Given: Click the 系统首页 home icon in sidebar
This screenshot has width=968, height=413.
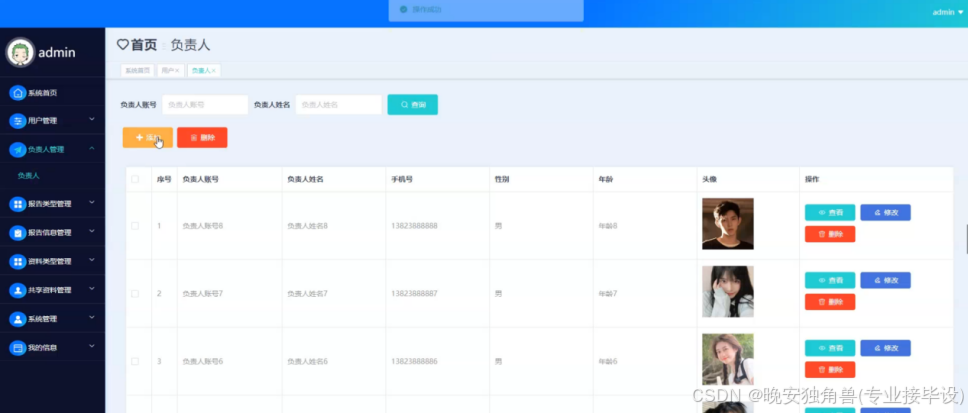Looking at the screenshot, I should coord(18,93).
